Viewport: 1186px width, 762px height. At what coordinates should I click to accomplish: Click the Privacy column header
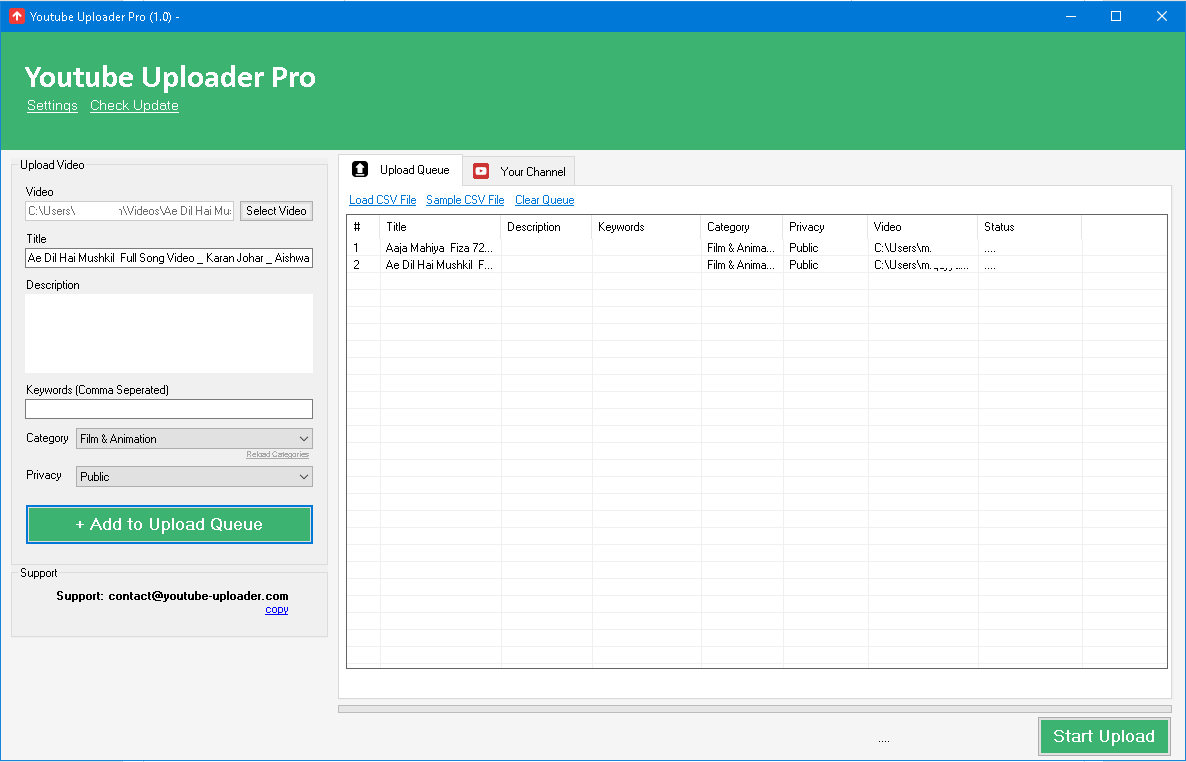point(825,227)
